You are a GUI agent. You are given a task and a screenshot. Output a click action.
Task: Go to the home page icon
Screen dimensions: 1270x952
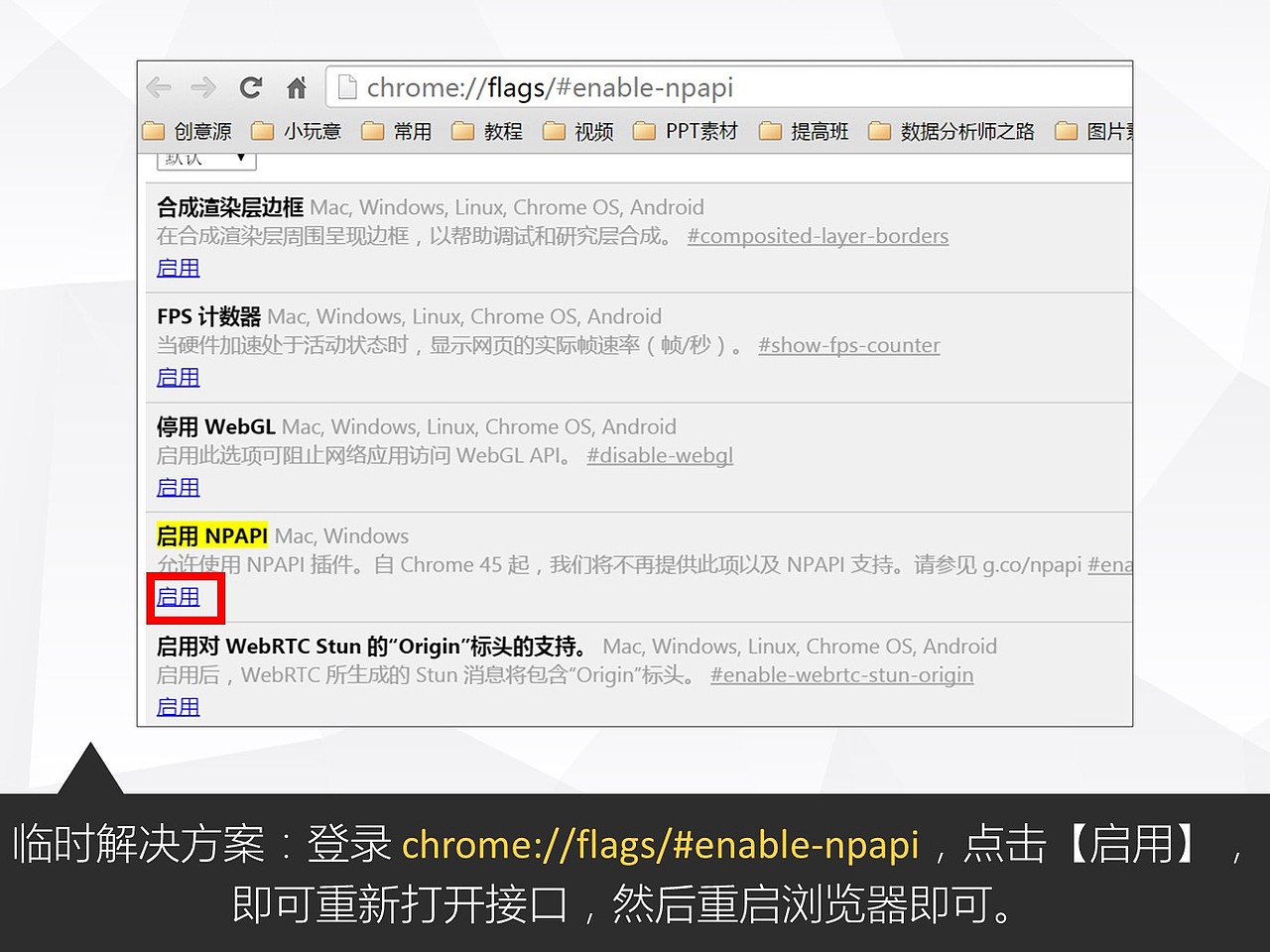[297, 88]
